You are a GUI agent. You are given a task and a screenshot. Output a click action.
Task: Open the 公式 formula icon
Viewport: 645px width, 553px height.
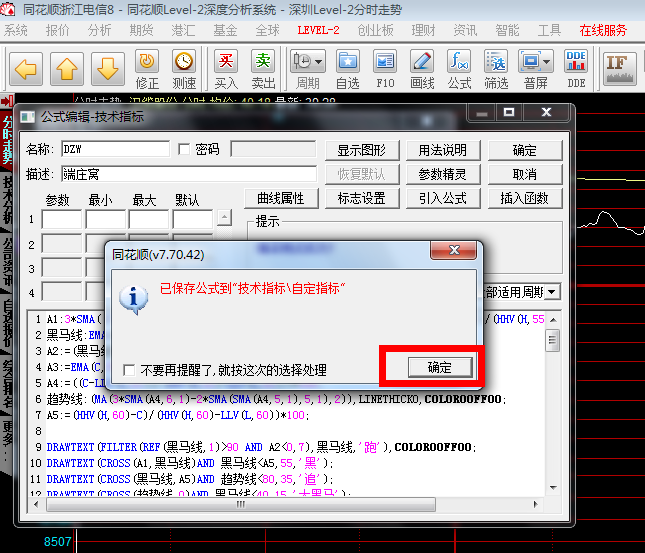click(x=459, y=68)
